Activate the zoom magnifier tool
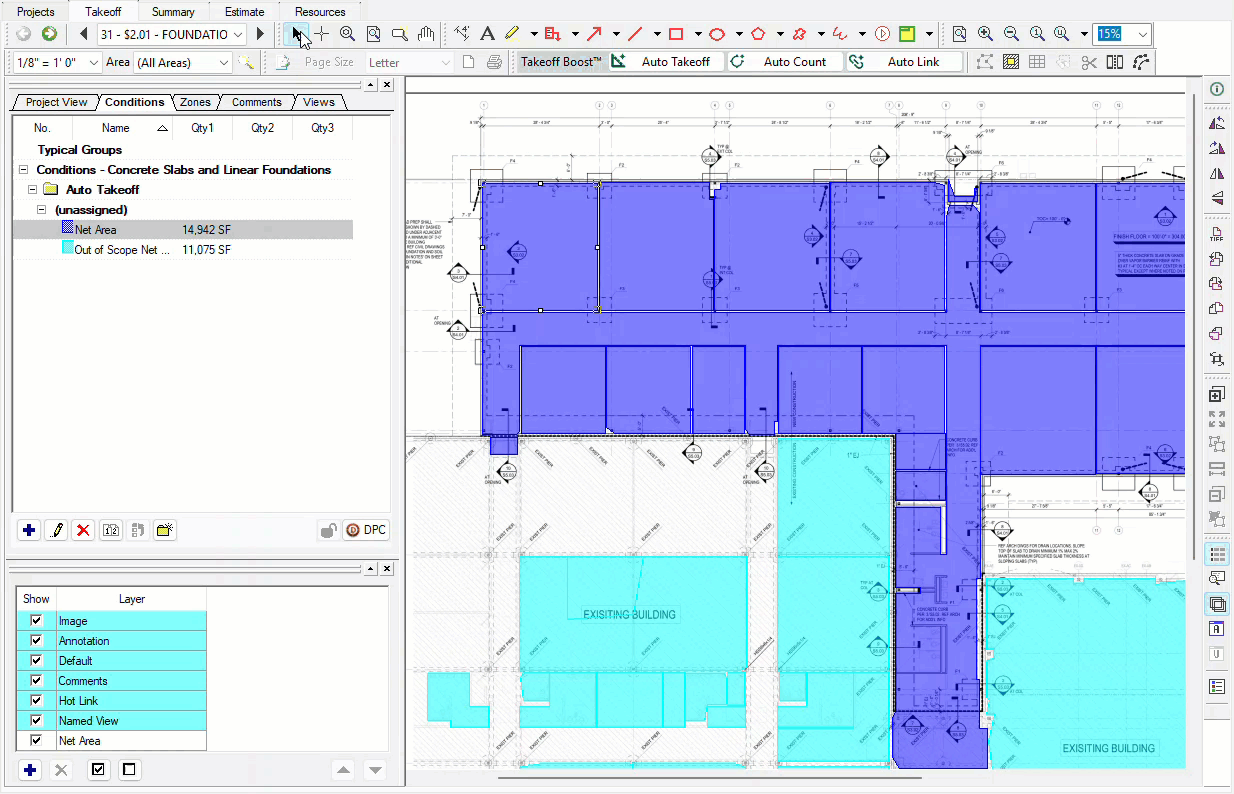 [347, 34]
